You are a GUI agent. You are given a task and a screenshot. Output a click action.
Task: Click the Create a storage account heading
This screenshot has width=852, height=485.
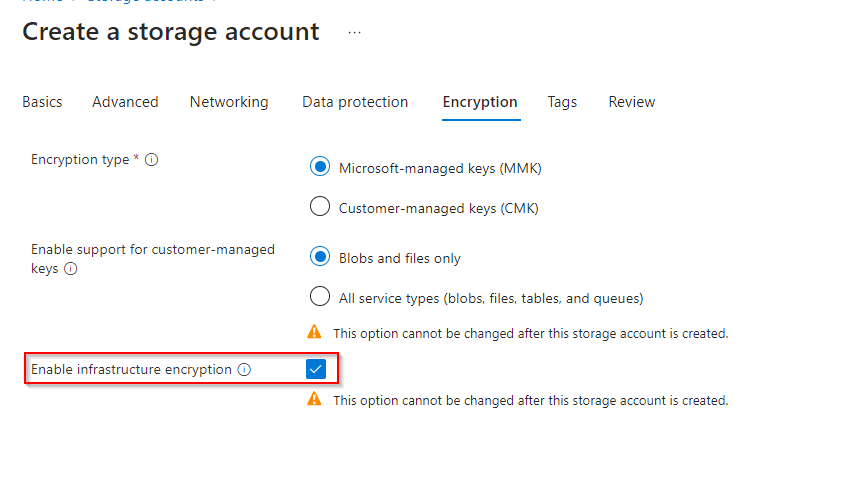171,32
